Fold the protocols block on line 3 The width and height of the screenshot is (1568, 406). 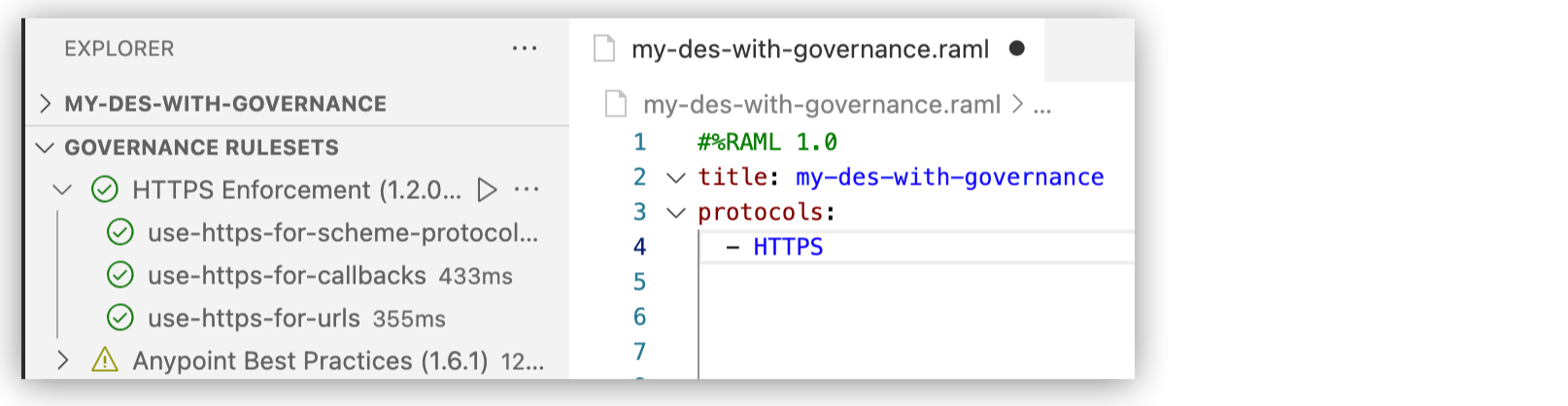point(675,213)
